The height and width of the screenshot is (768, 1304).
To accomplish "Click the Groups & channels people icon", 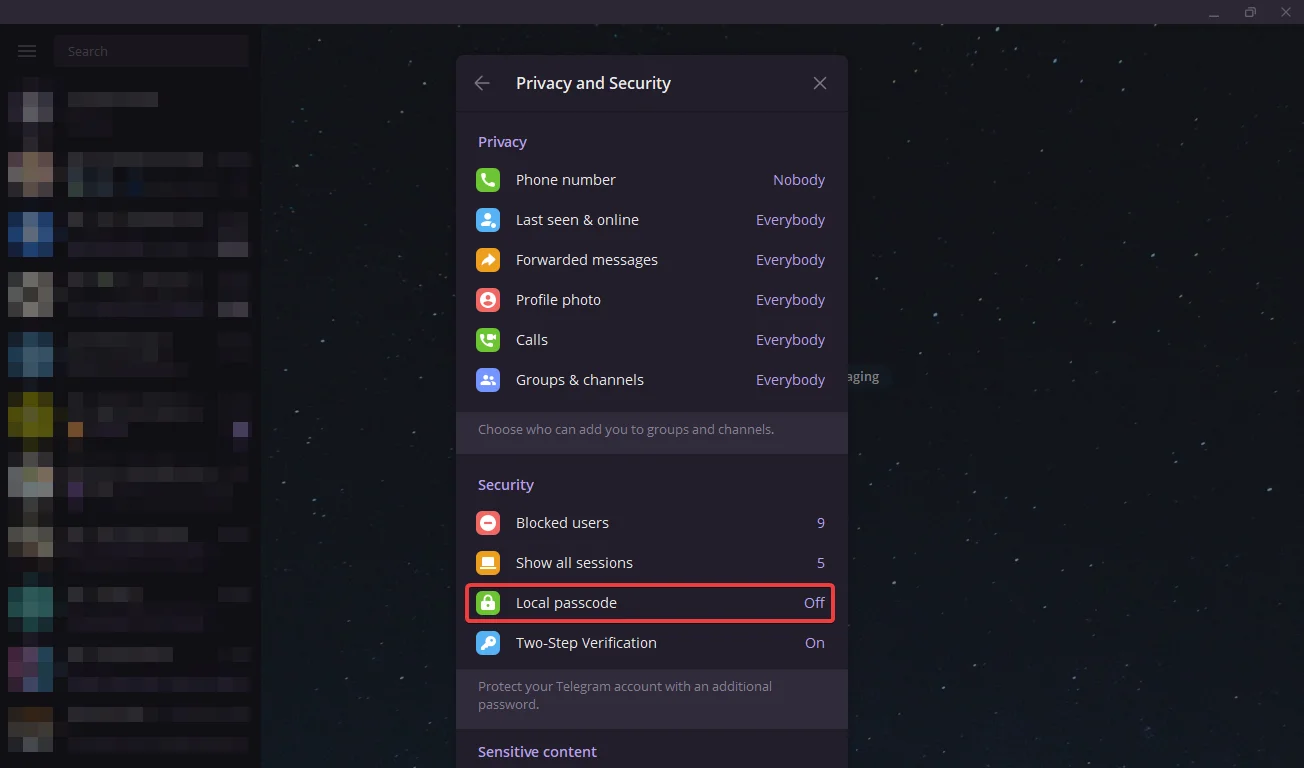I will (487, 380).
